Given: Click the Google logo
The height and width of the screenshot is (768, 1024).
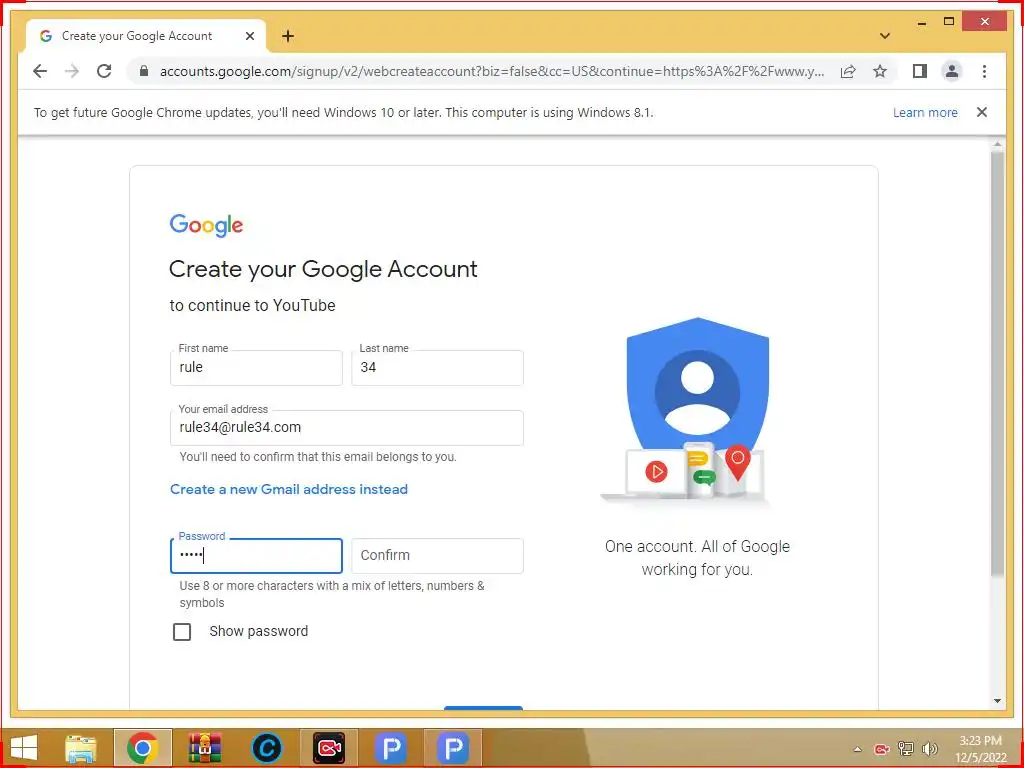Looking at the screenshot, I should (206, 225).
